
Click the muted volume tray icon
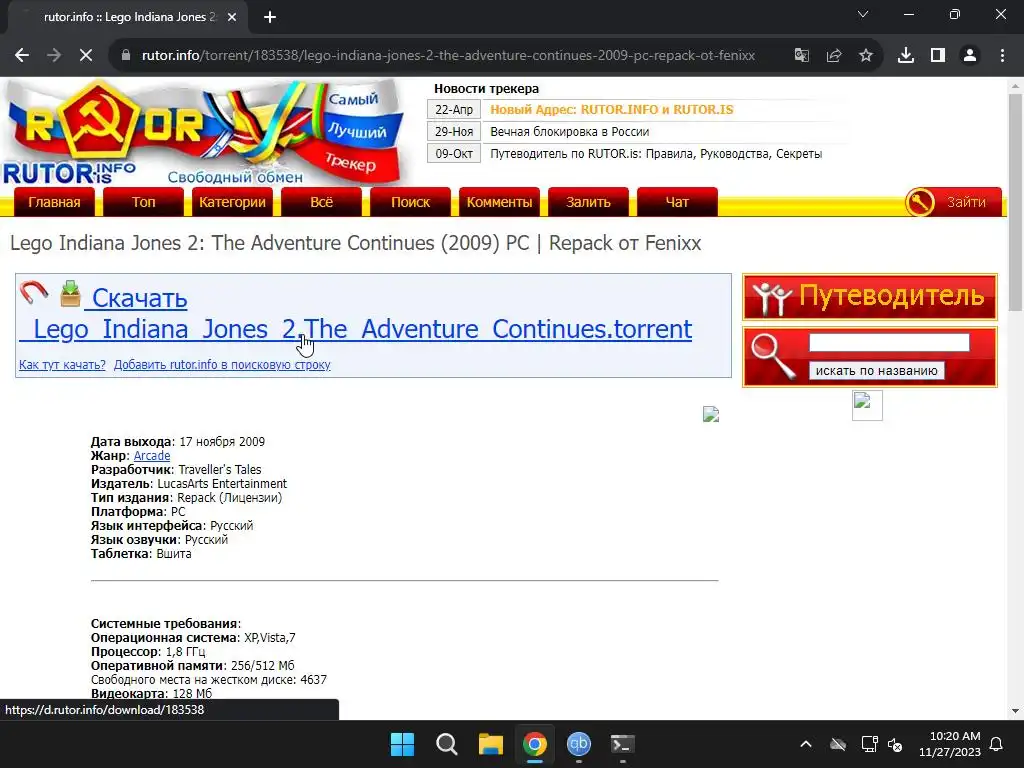895,744
